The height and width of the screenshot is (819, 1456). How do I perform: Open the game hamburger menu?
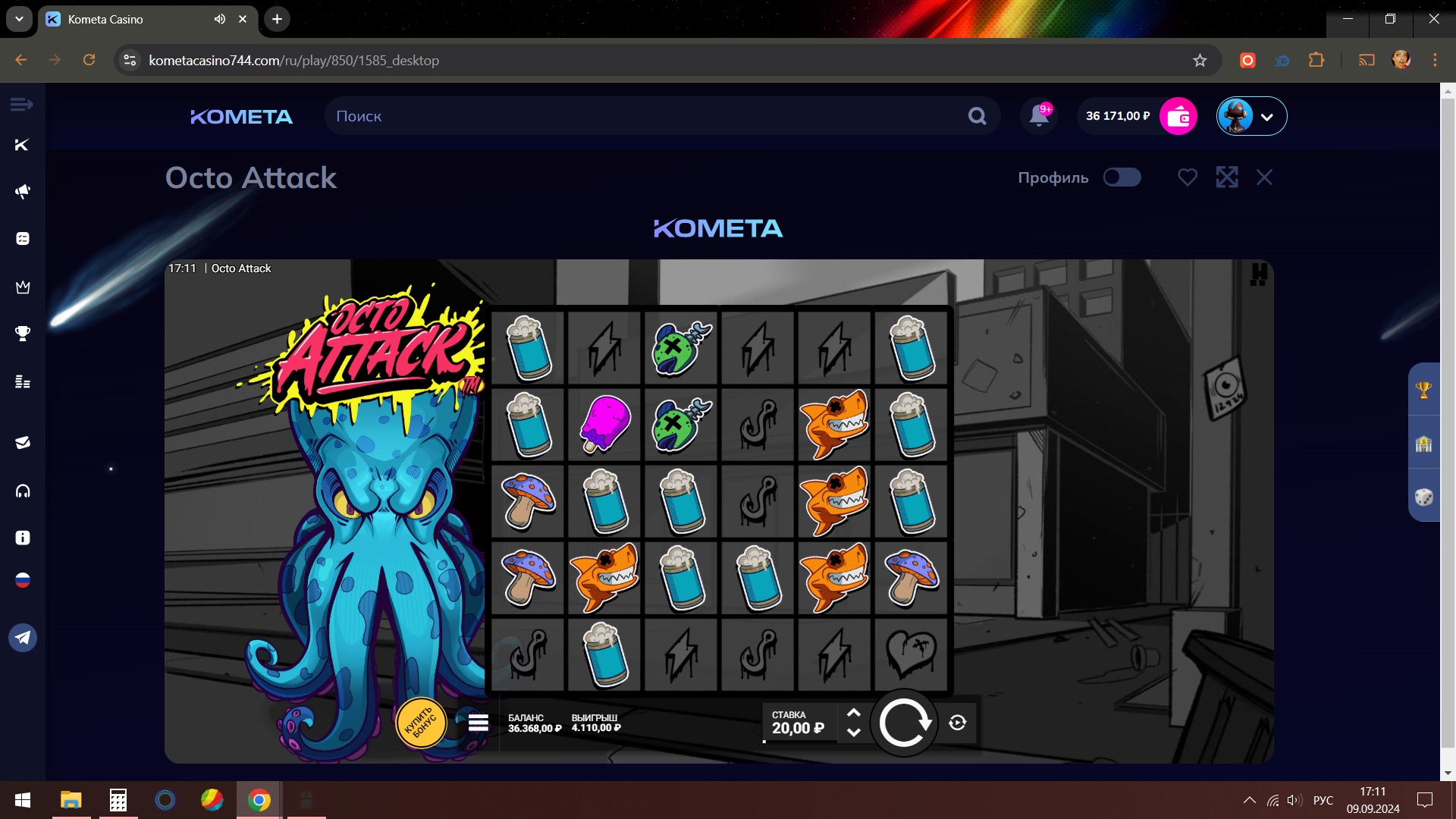coord(478,722)
